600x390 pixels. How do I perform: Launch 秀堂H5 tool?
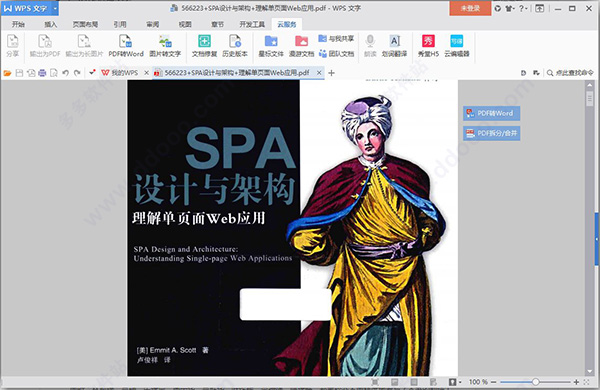pos(428,46)
